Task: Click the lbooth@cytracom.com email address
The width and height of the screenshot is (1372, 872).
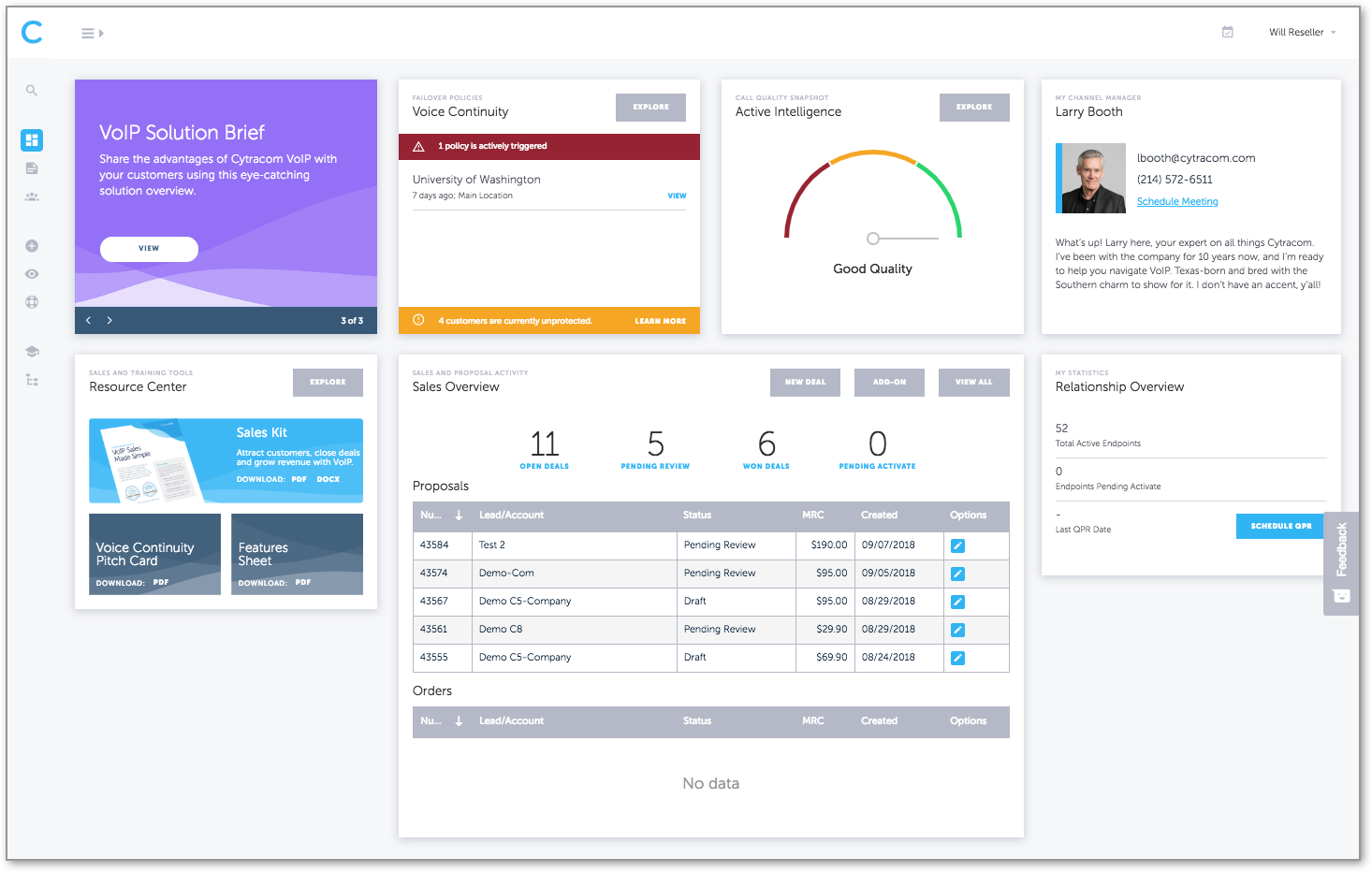Action: [1196, 158]
